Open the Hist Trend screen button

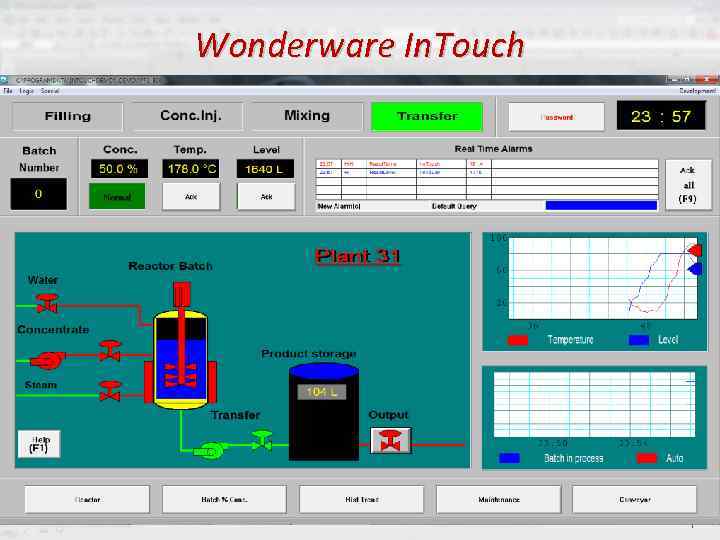coord(361,499)
